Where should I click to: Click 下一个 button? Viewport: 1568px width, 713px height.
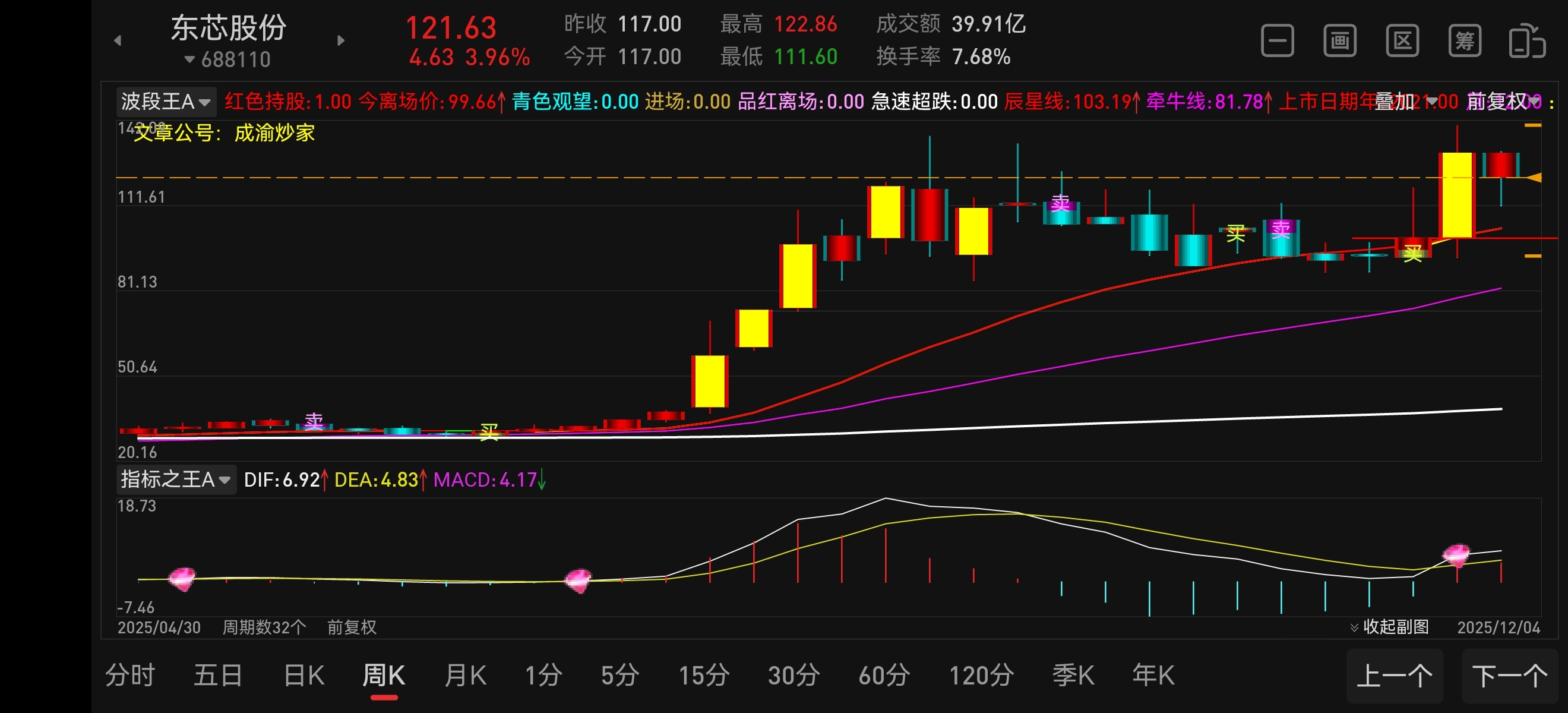(x=1510, y=676)
